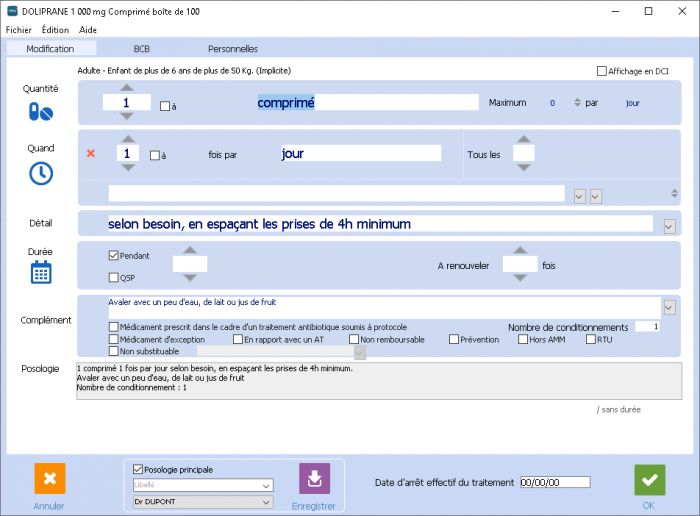
Task: Click the quantity value field
Action: click(127, 102)
